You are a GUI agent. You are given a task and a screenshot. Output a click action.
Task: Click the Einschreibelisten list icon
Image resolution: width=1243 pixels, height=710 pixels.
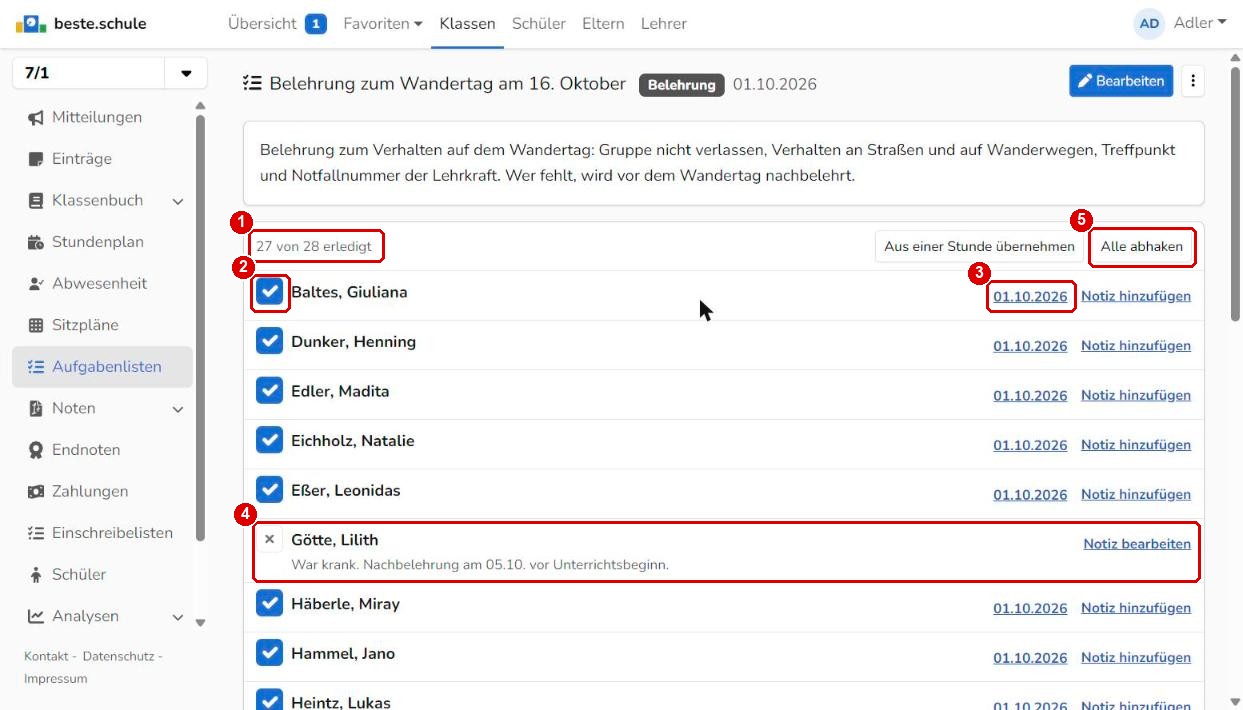(36, 533)
